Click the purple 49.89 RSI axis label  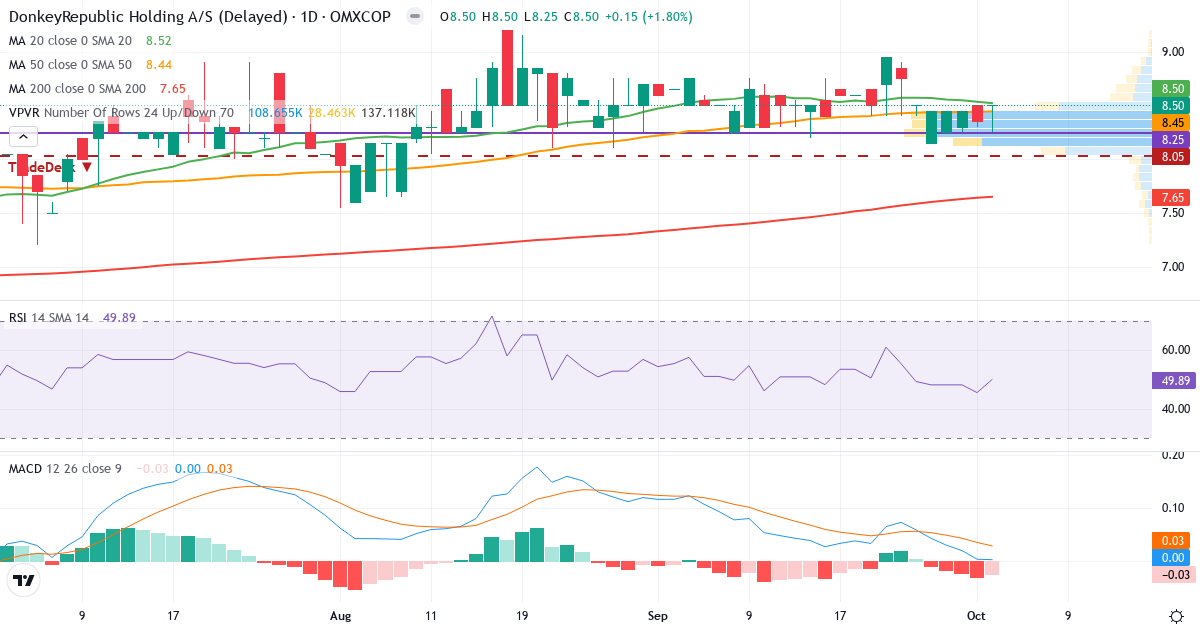1173,380
